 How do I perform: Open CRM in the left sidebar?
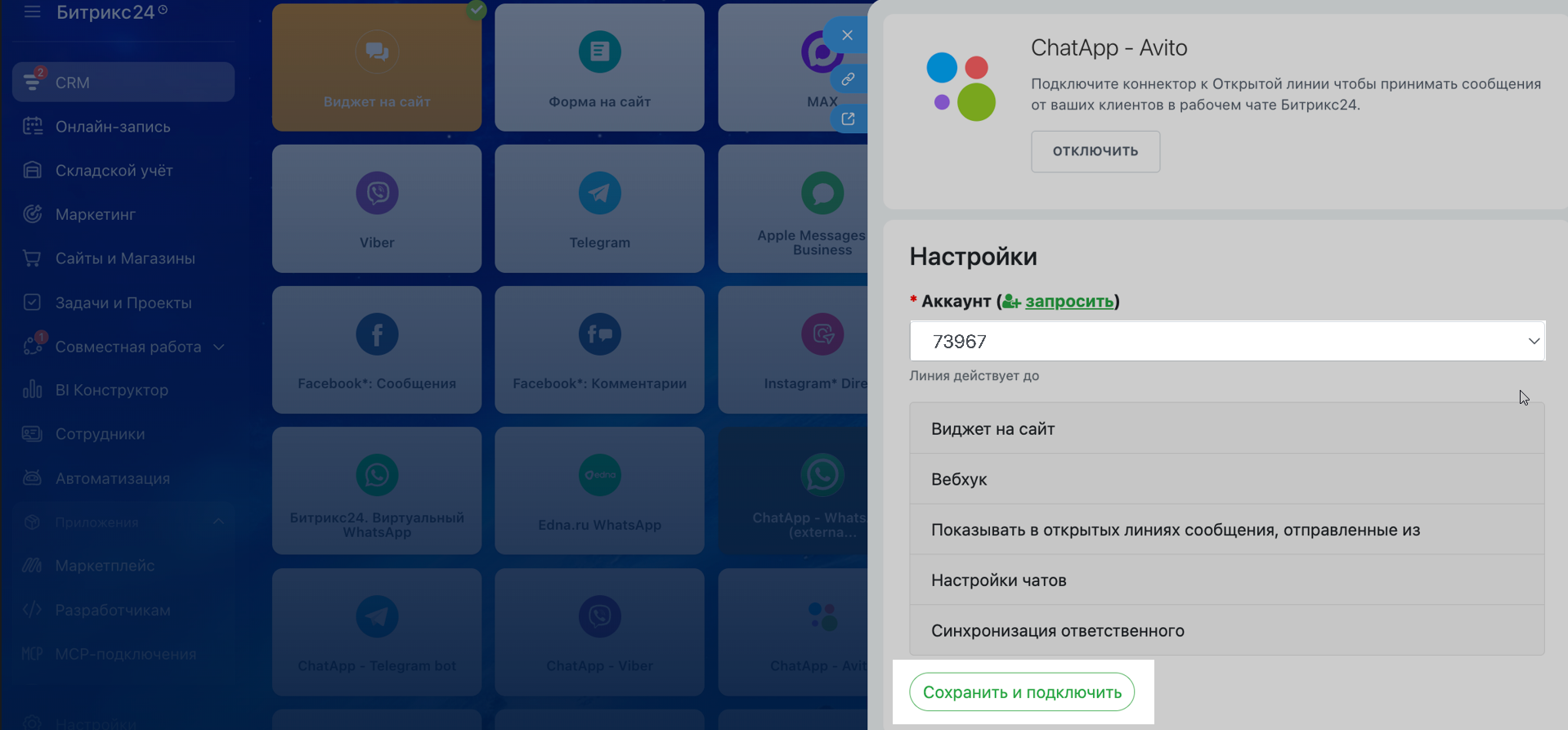point(123,83)
